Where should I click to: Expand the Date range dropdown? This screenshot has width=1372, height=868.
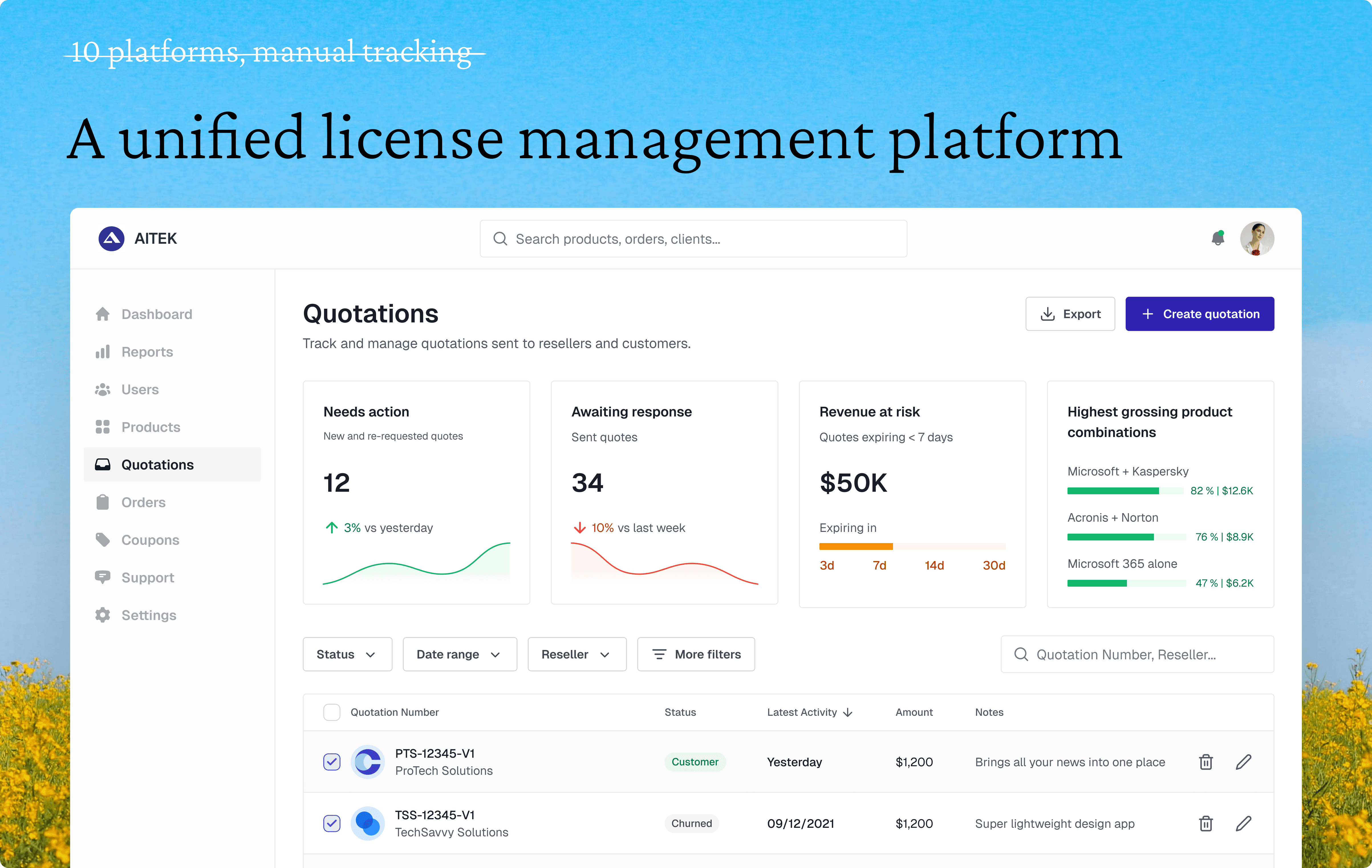pyautogui.click(x=459, y=654)
